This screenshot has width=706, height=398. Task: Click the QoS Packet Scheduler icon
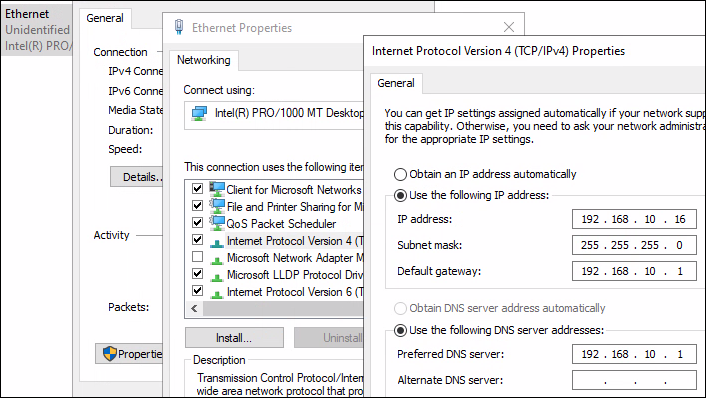[217, 223]
